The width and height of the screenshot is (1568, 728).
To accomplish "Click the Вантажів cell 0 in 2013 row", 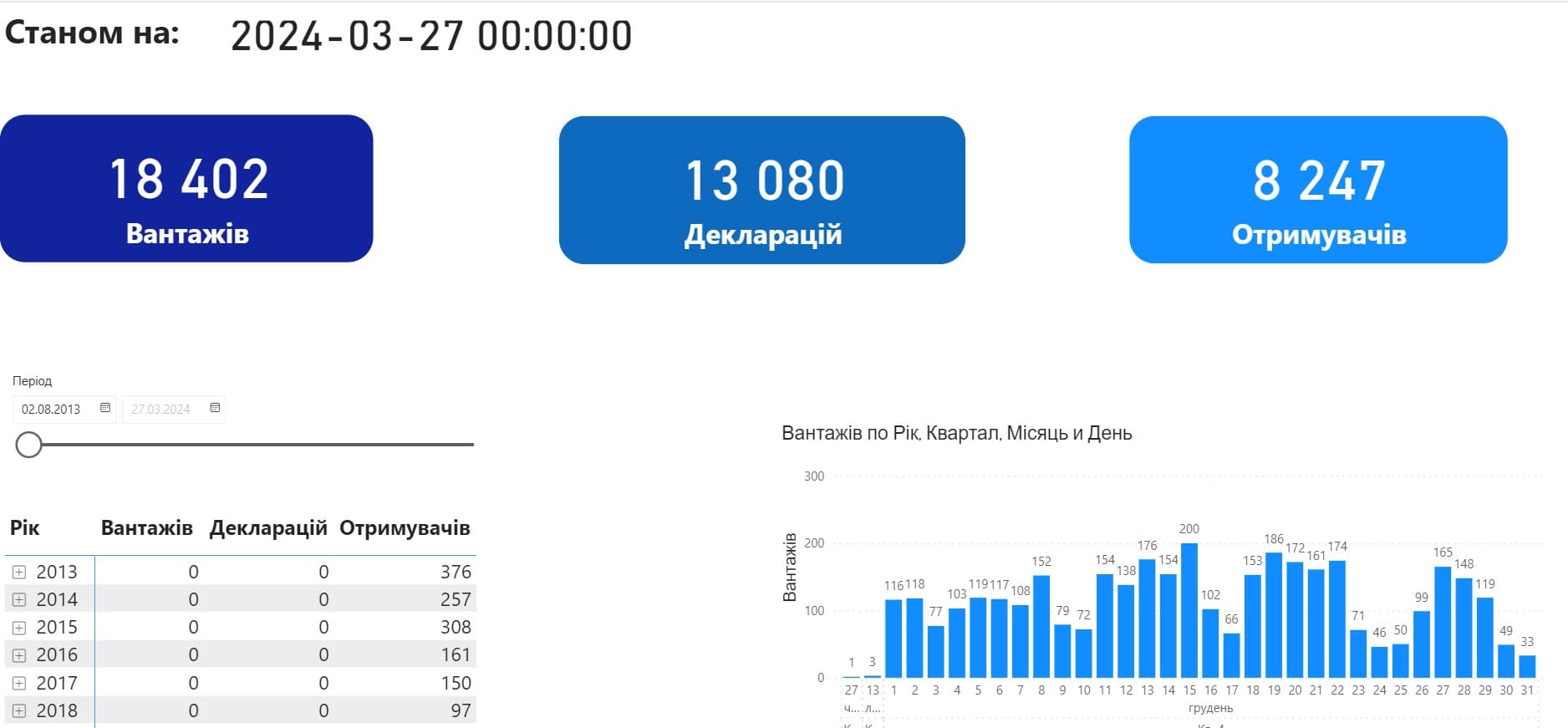I will point(193,572).
